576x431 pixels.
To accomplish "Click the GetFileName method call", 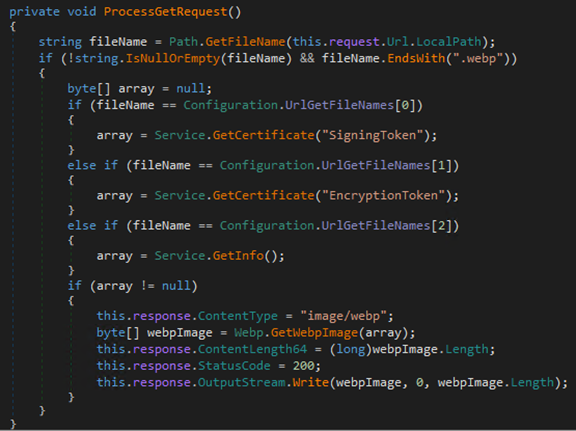I will (x=245, y=42).
